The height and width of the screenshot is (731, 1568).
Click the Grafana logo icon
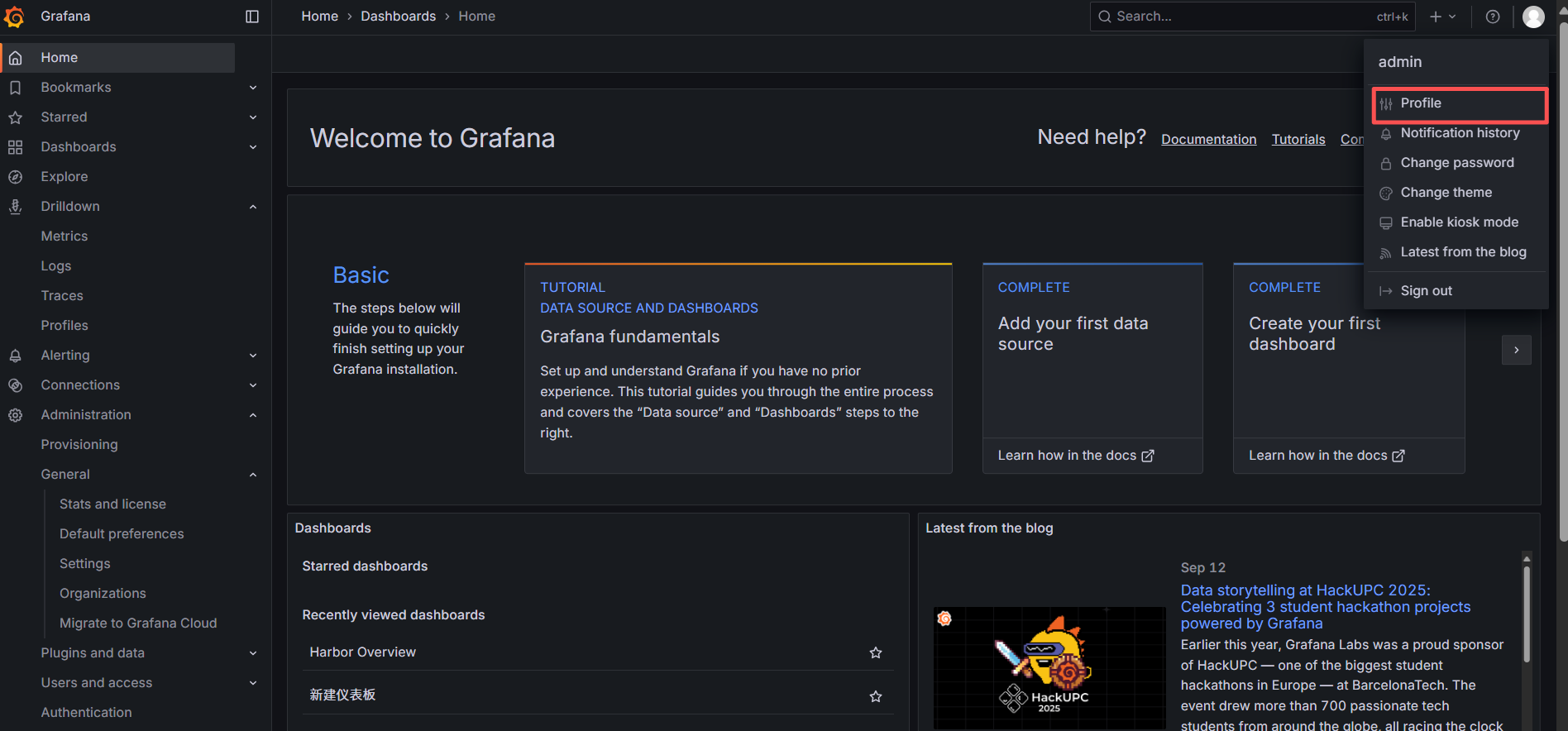click(15, 17)
